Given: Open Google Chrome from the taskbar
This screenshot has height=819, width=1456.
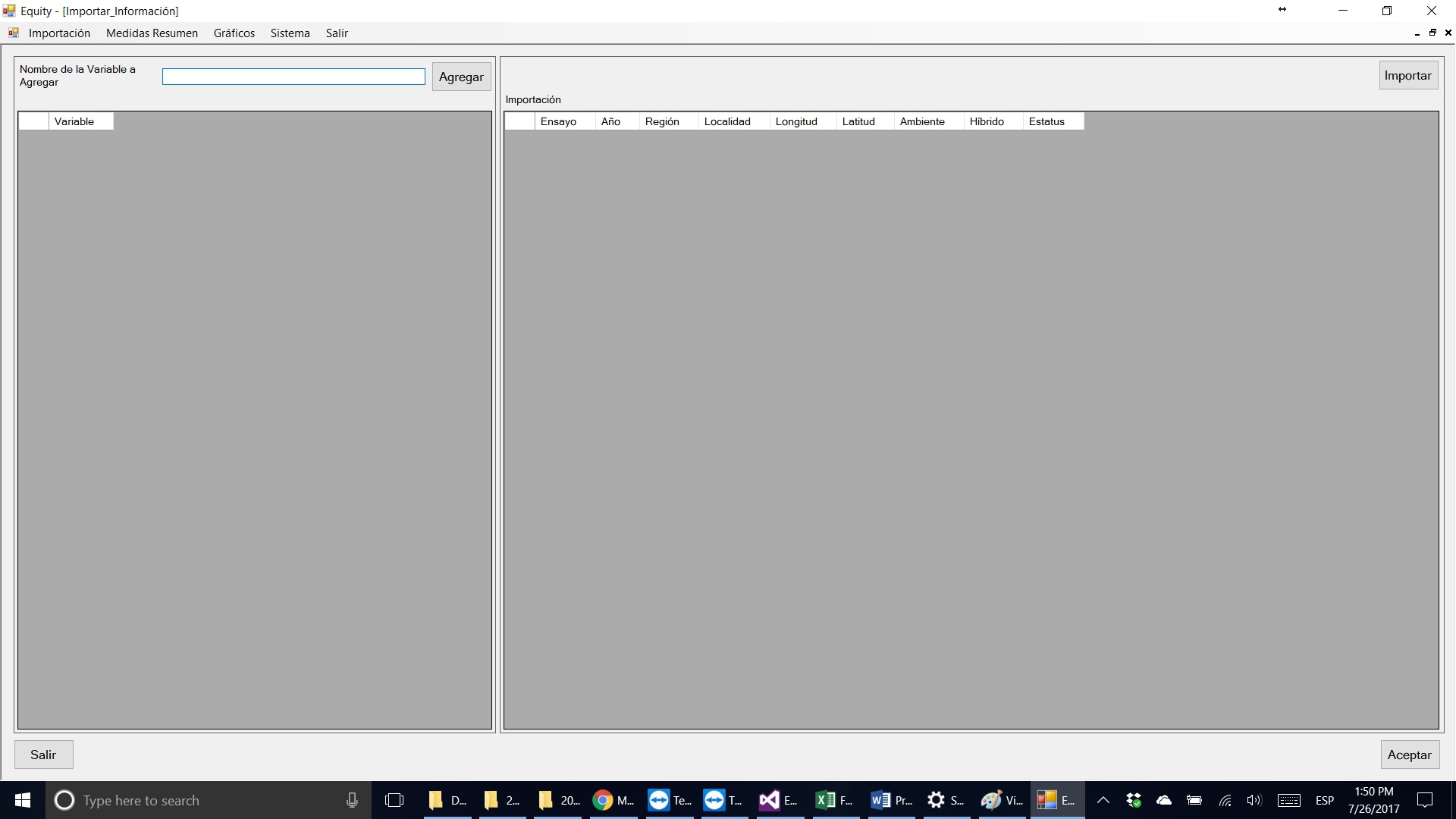Looking at the screenshot, I should tap(614, 800).
